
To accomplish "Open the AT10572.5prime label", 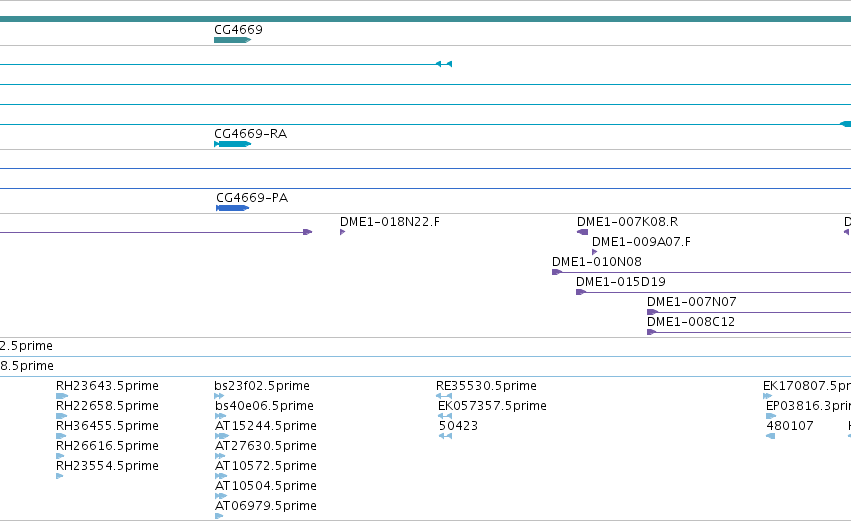I will [266, 466].
